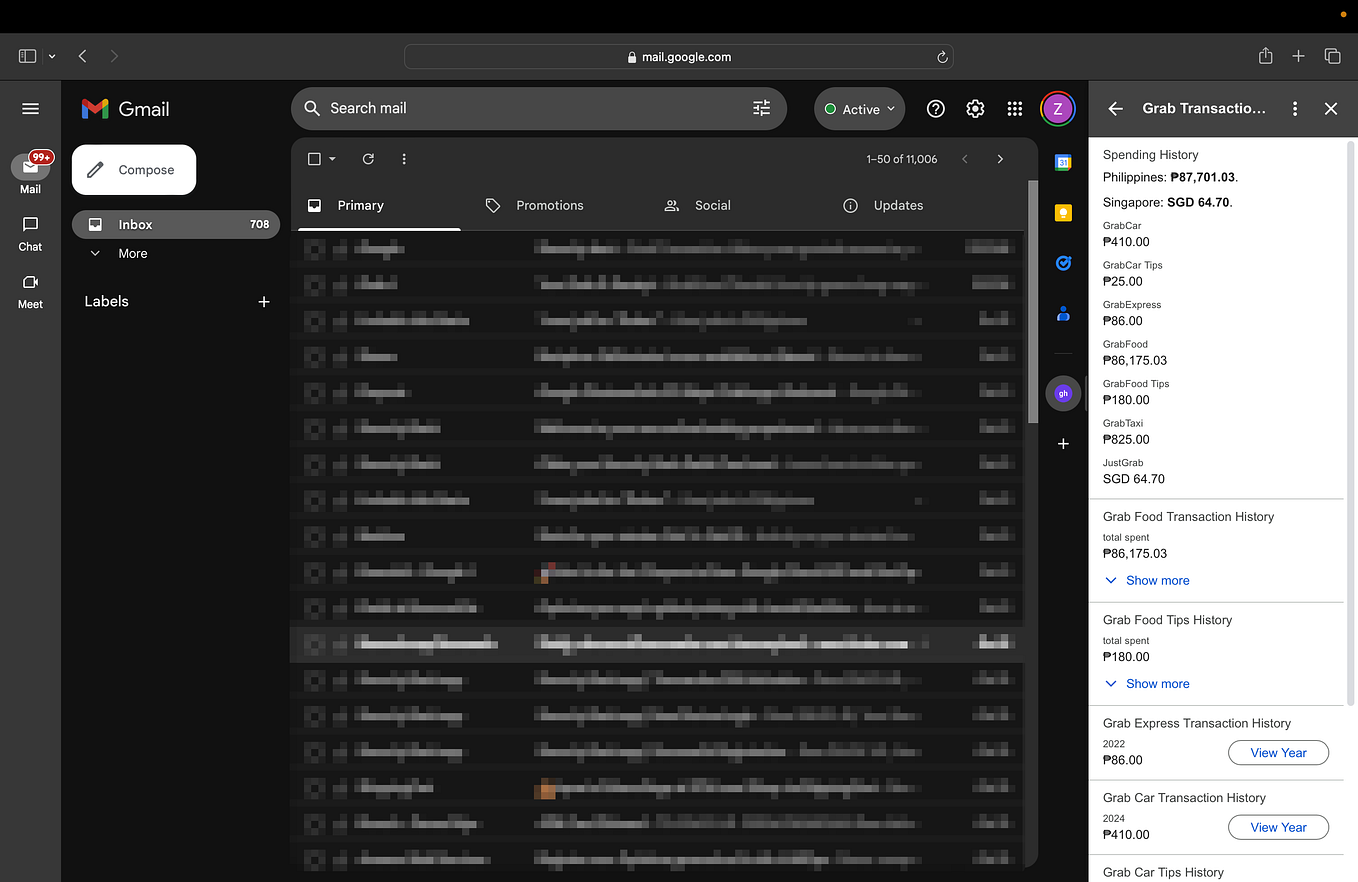This screenshot has width=1358, height=882.
Task: Click View Year for Grab Express Transaction
Action: pos(1278,753)
